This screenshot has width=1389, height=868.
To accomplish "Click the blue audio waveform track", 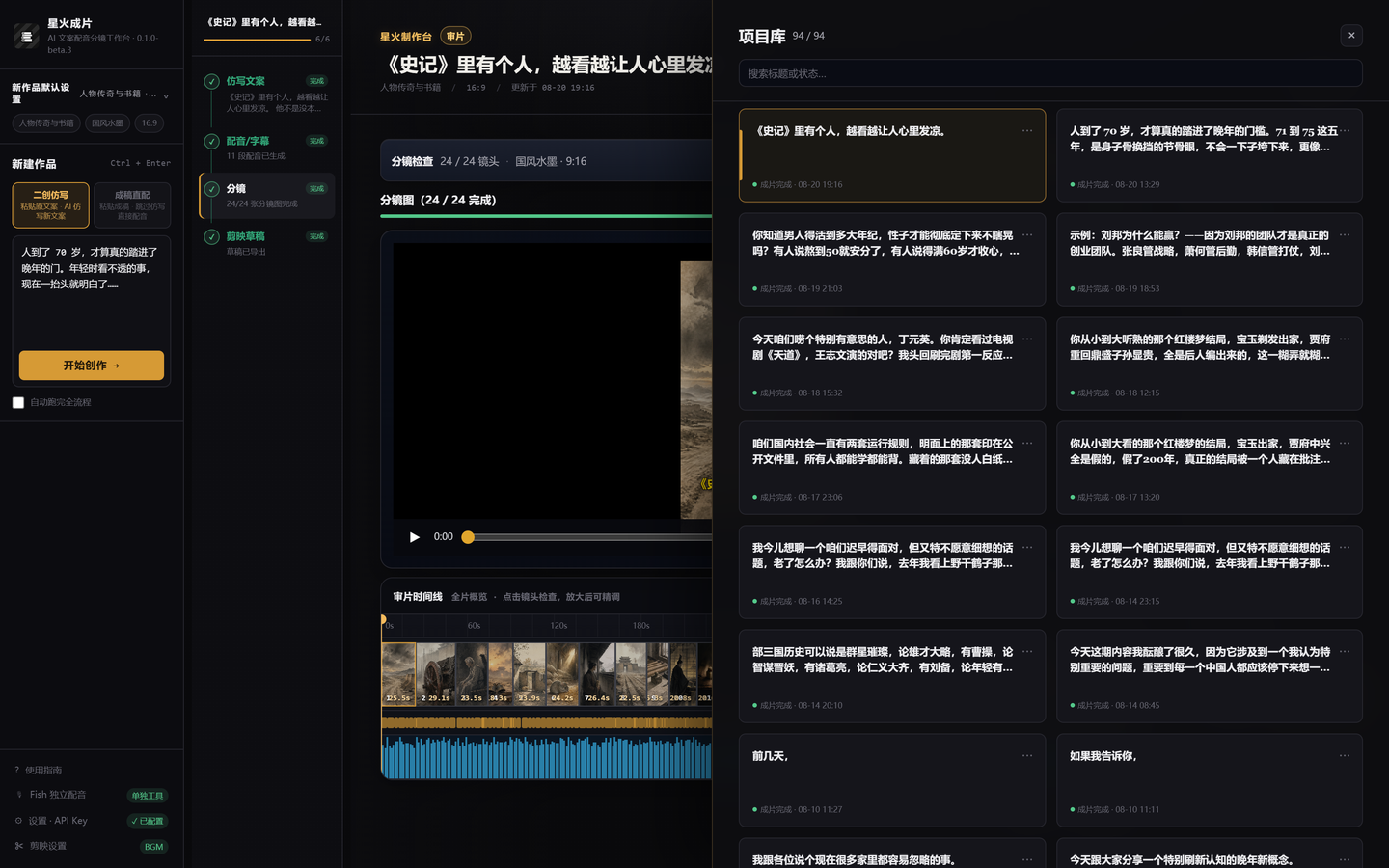I will (547, 757).
